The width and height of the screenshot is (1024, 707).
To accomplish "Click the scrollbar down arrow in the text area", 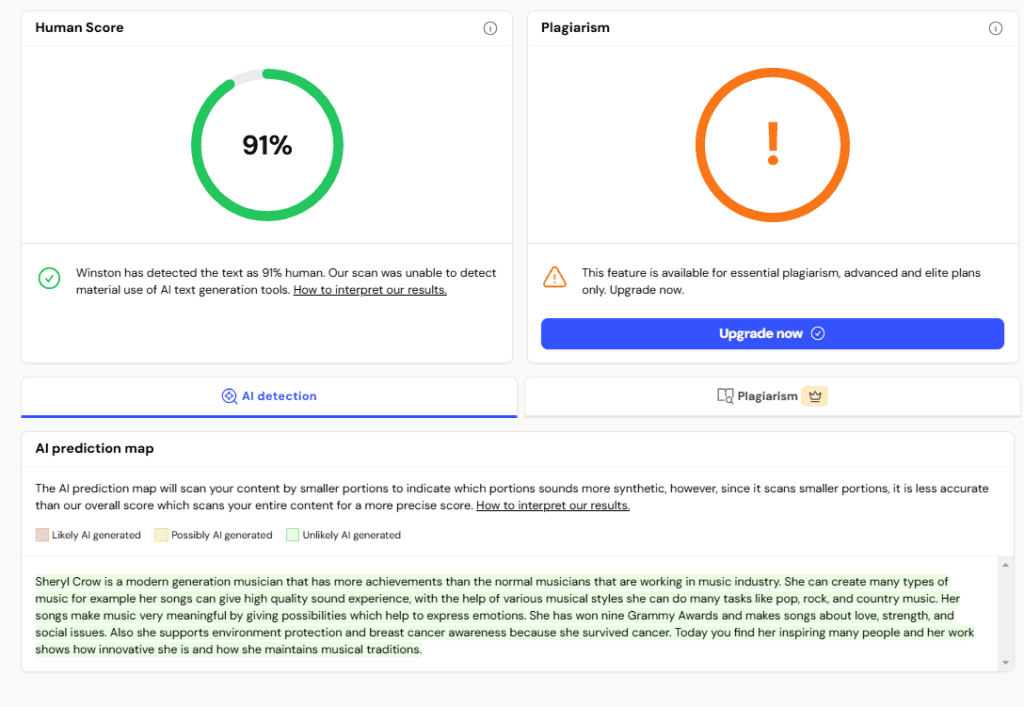I will coord(1004,663).
